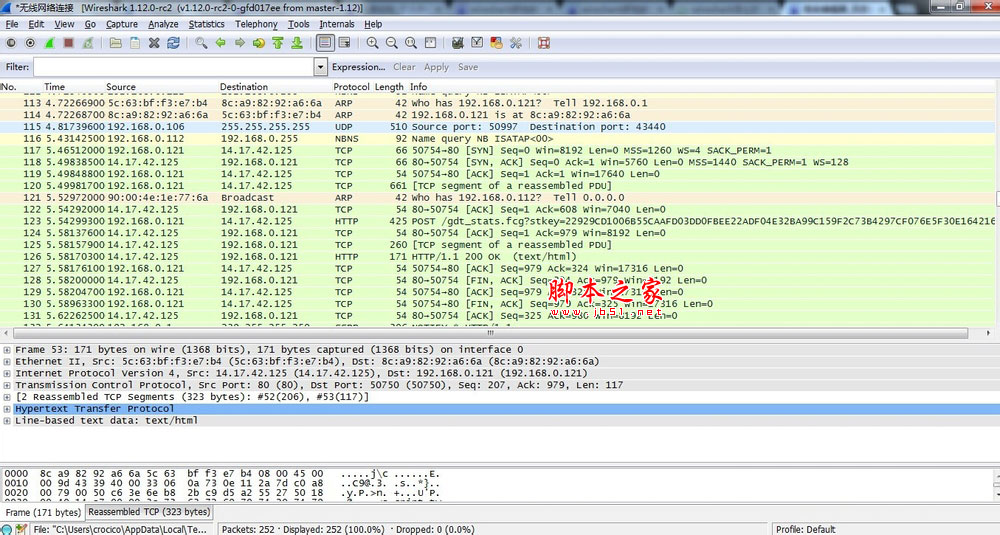Click the packet list horizontal scrollbar

[490, 333]
